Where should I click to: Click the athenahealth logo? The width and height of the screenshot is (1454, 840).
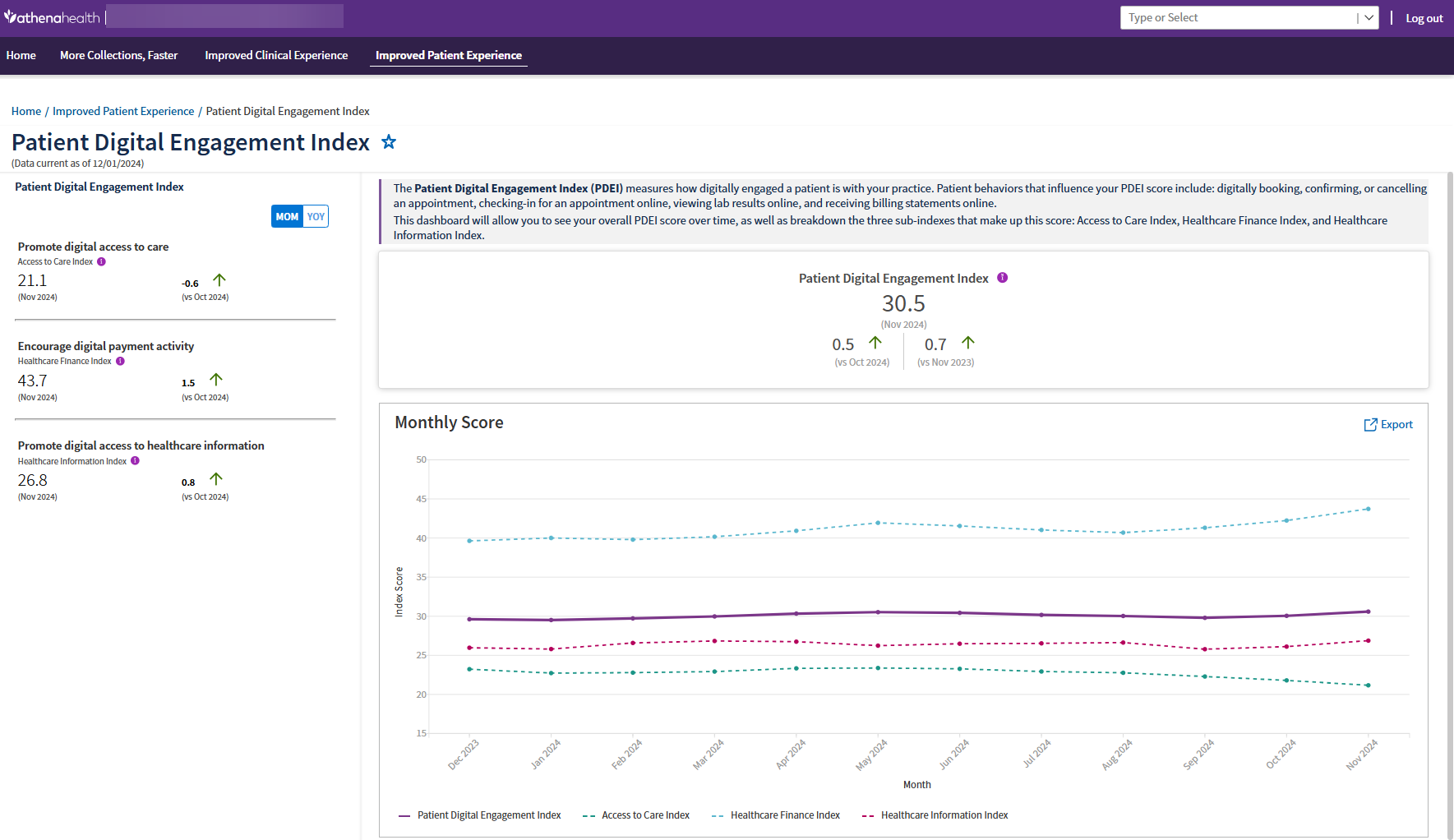(52, 16)
